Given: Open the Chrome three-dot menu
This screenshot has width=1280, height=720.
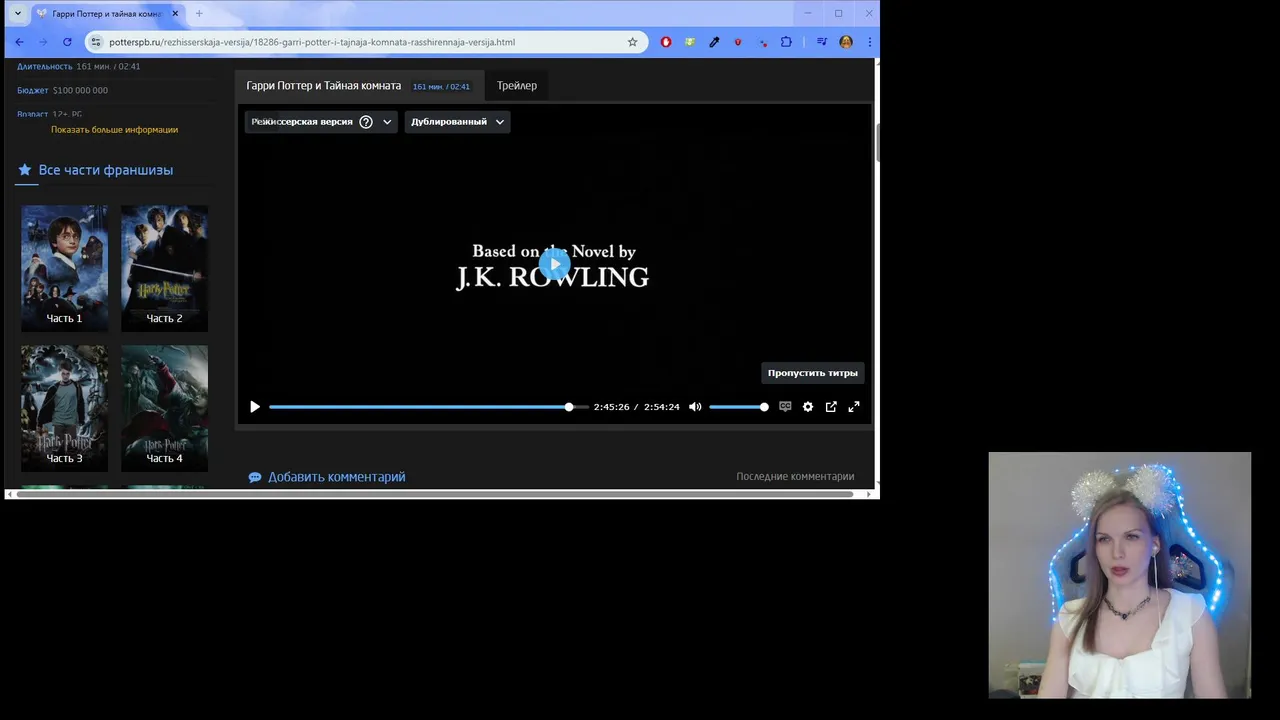Looking at the screenshot, I should click(869, 42).
